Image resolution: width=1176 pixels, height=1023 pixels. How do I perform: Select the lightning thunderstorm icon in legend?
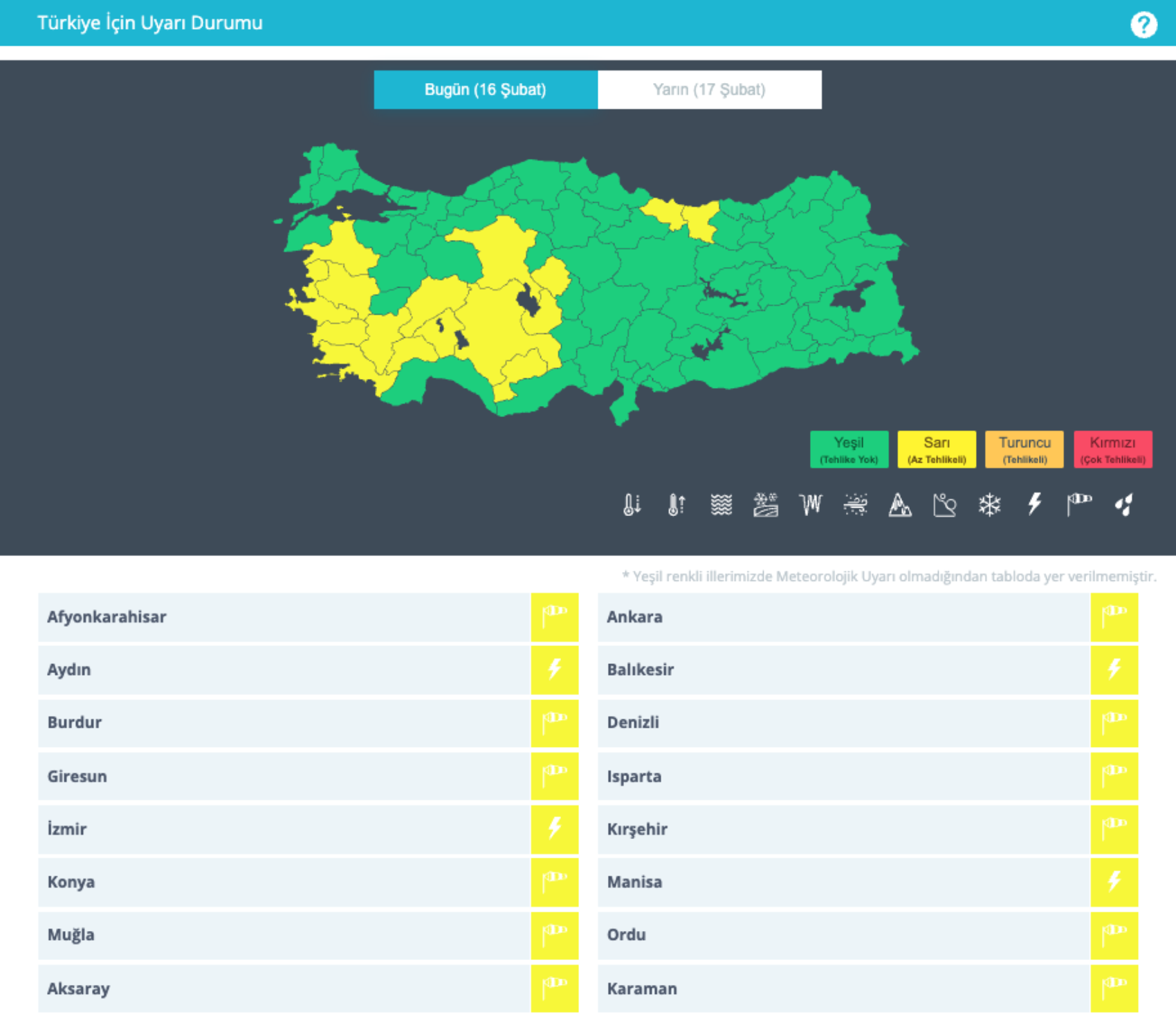(1034, 505)
